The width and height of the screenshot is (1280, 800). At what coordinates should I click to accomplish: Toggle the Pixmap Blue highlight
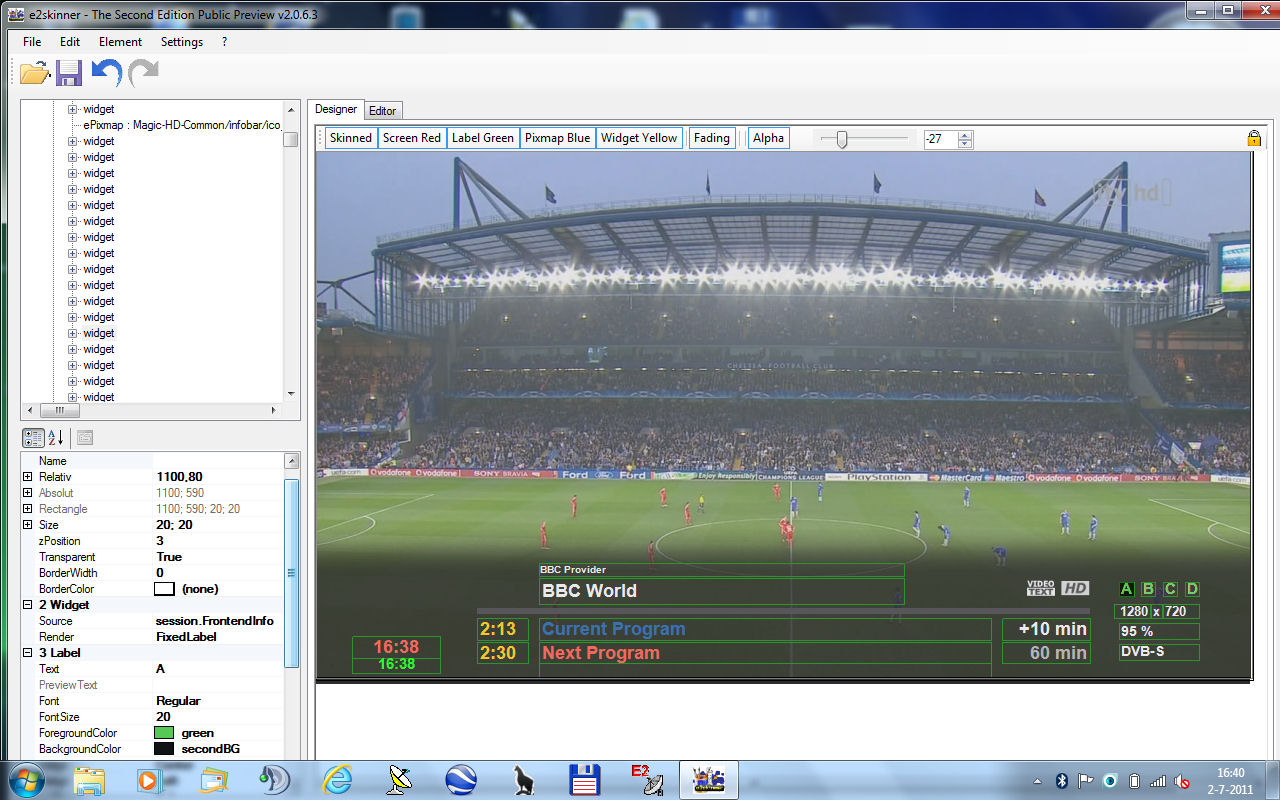[558, 138]
